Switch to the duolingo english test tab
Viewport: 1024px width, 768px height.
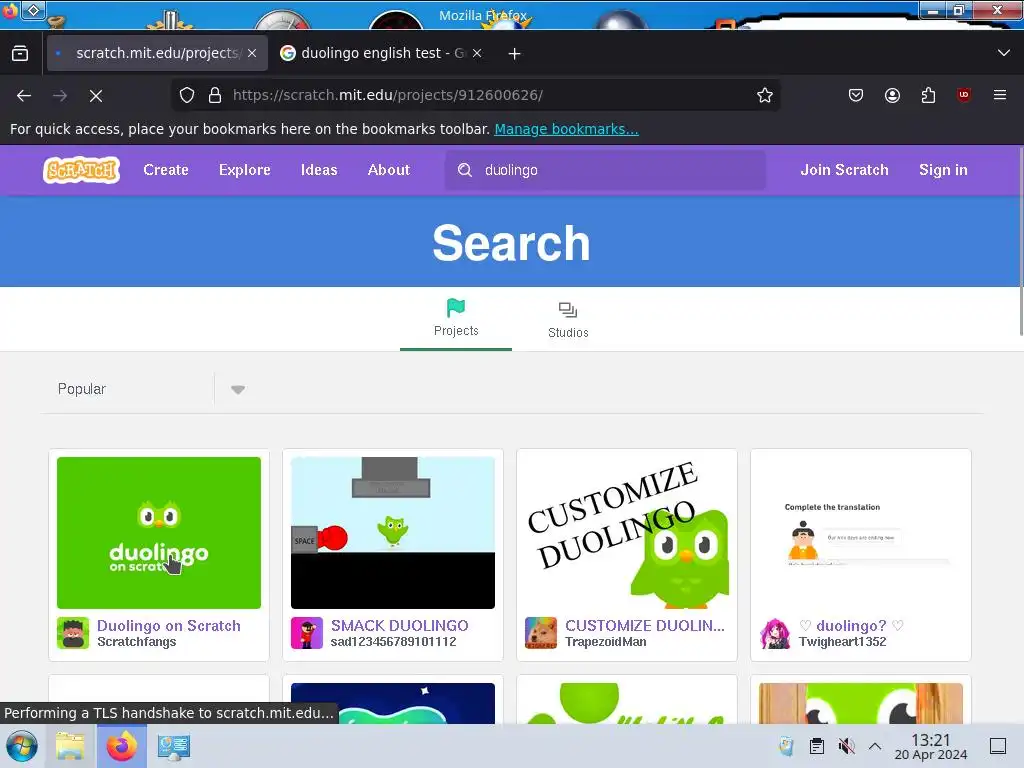click(x=381, y=53)
